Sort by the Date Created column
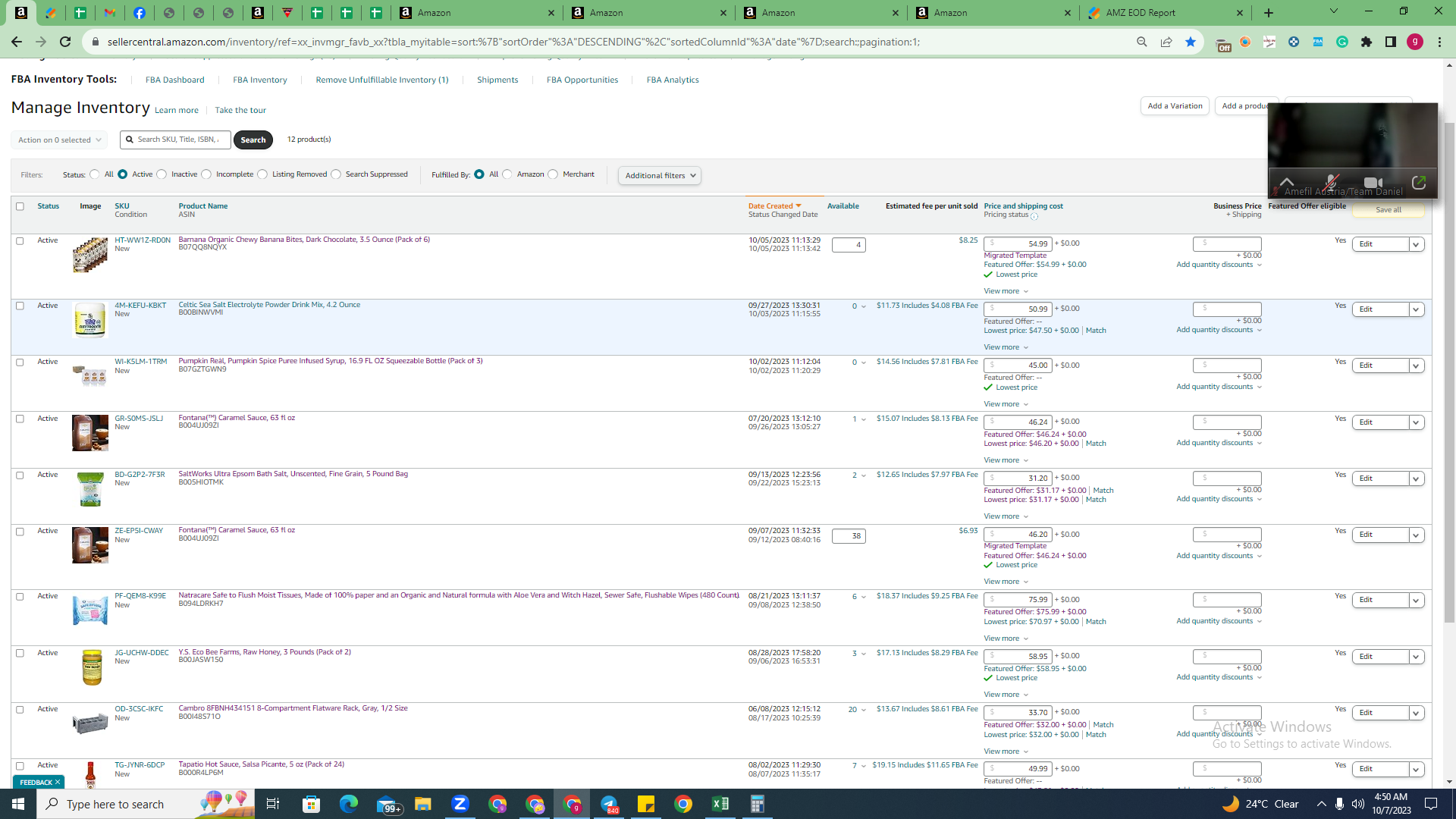The image size is (1456, 819). pos(774,206)
